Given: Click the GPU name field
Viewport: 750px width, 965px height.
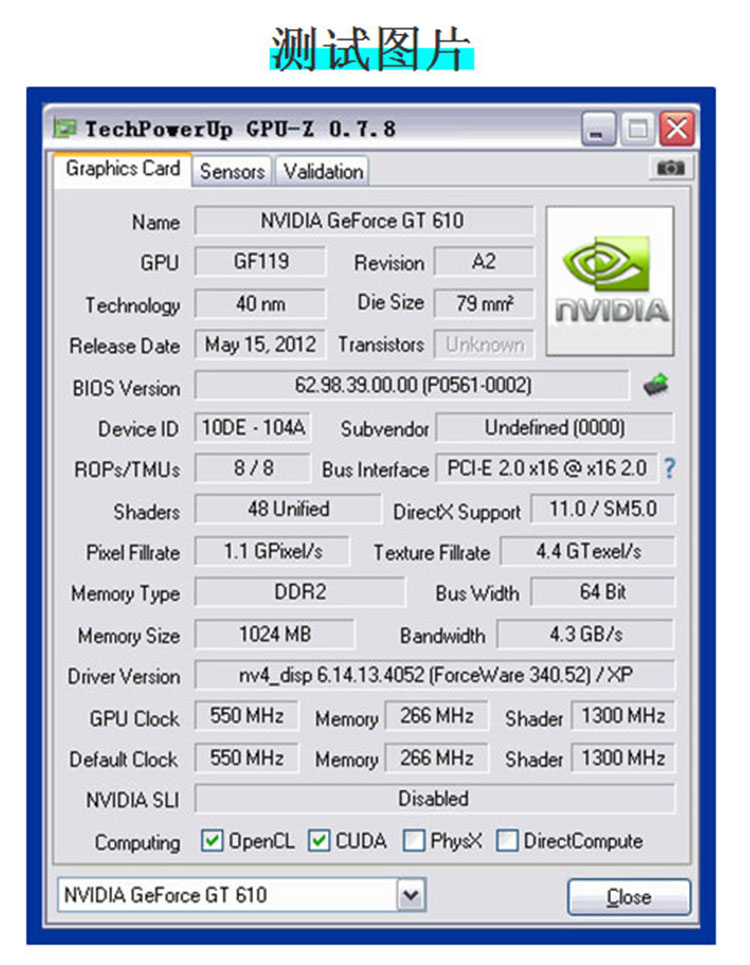Looking at the screenshot, I should coord(363,221).
